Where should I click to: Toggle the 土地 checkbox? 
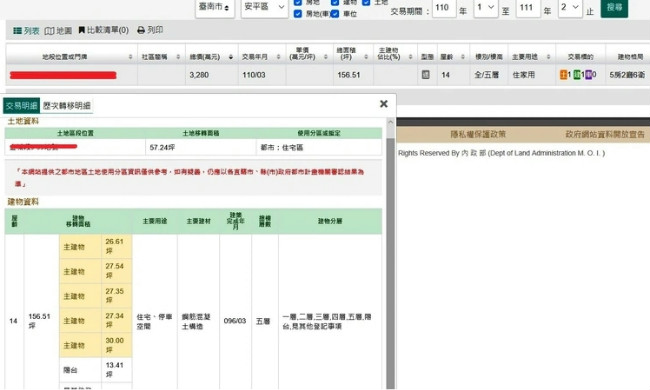coord(366,2)
